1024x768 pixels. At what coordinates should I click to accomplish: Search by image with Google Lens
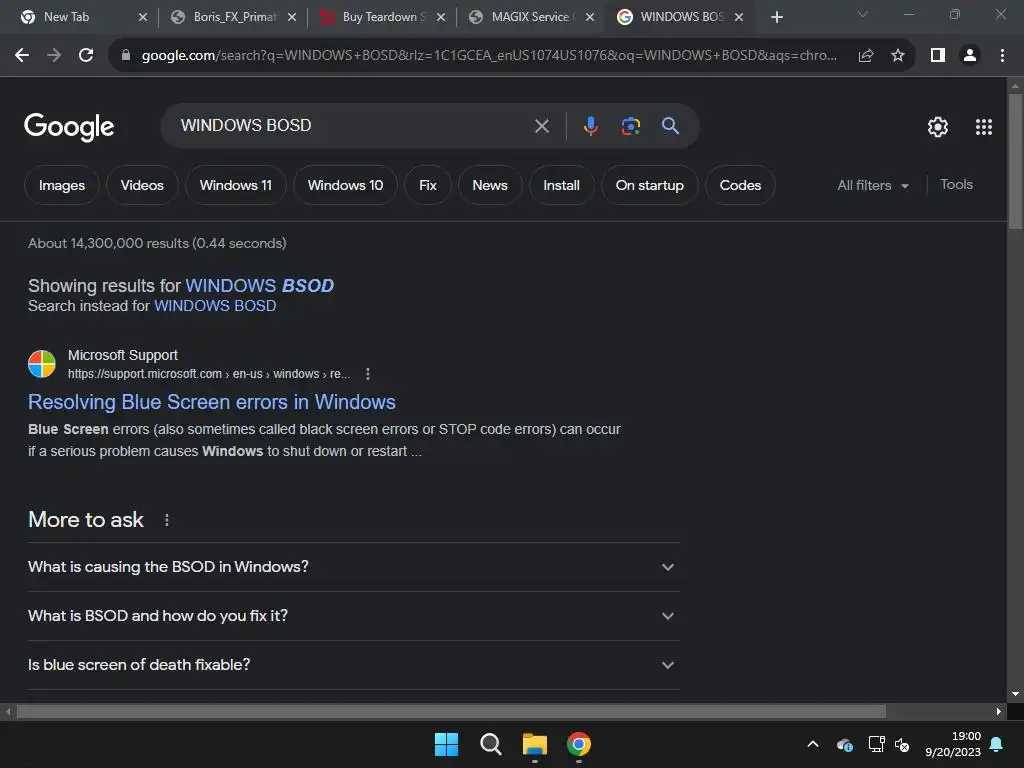pyautogui.click(x=630, y=125)
